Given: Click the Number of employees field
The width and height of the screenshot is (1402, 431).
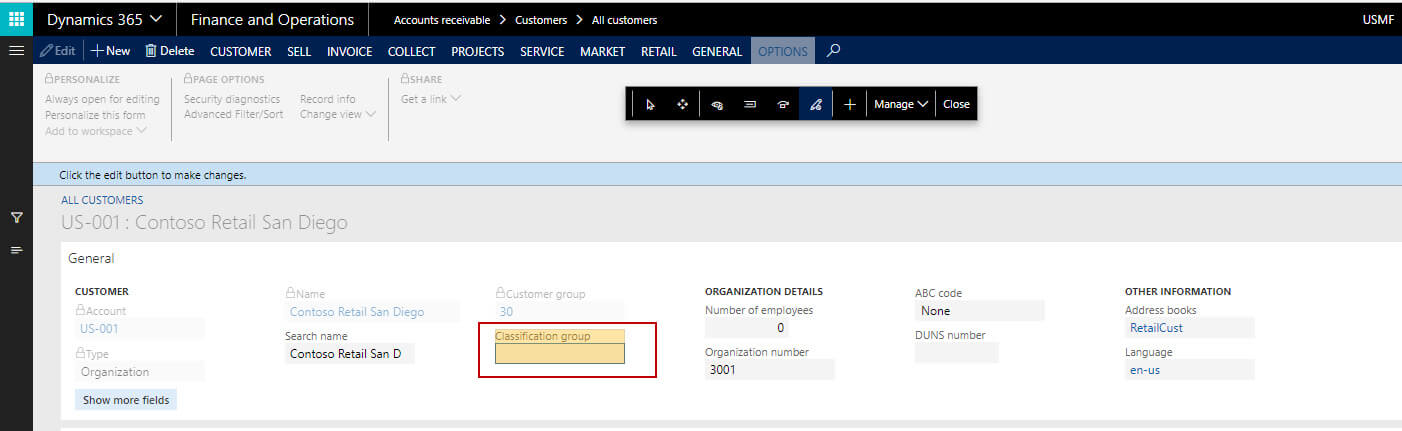Looking at the screenshot, I should click(746, 328).
